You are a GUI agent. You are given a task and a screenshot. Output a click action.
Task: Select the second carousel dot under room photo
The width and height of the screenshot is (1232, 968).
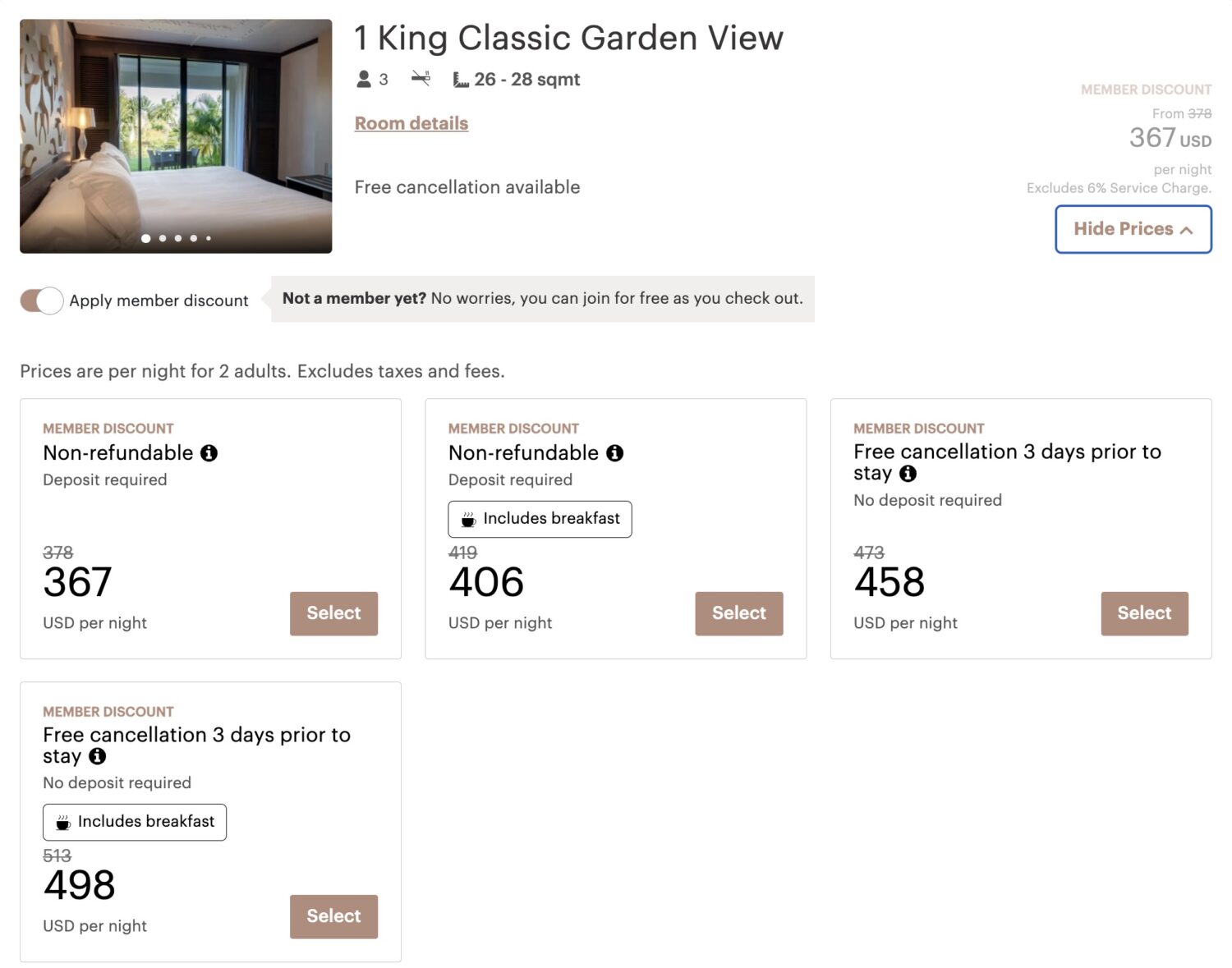(x=162, y=238)
